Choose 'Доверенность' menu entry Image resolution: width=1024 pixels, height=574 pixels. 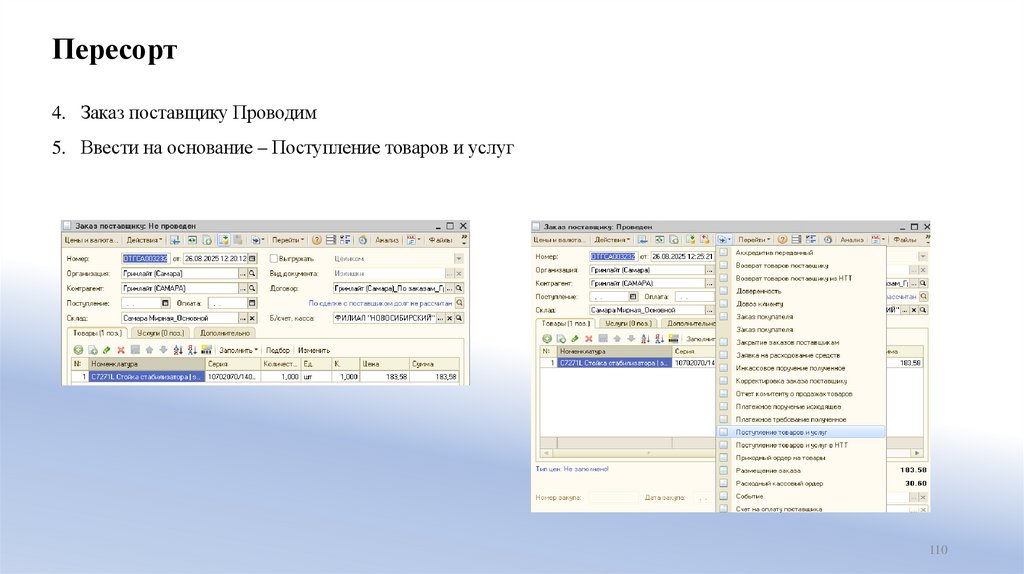(x=801, y=291)
